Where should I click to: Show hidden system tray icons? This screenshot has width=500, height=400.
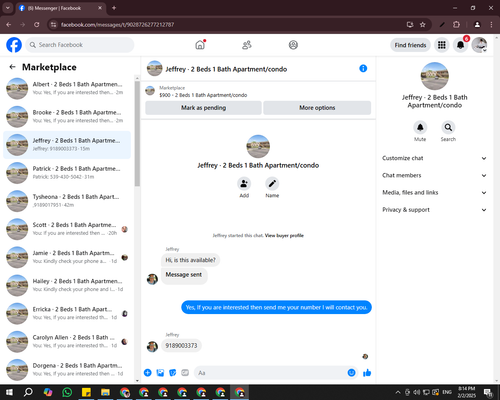pos(398,392)
